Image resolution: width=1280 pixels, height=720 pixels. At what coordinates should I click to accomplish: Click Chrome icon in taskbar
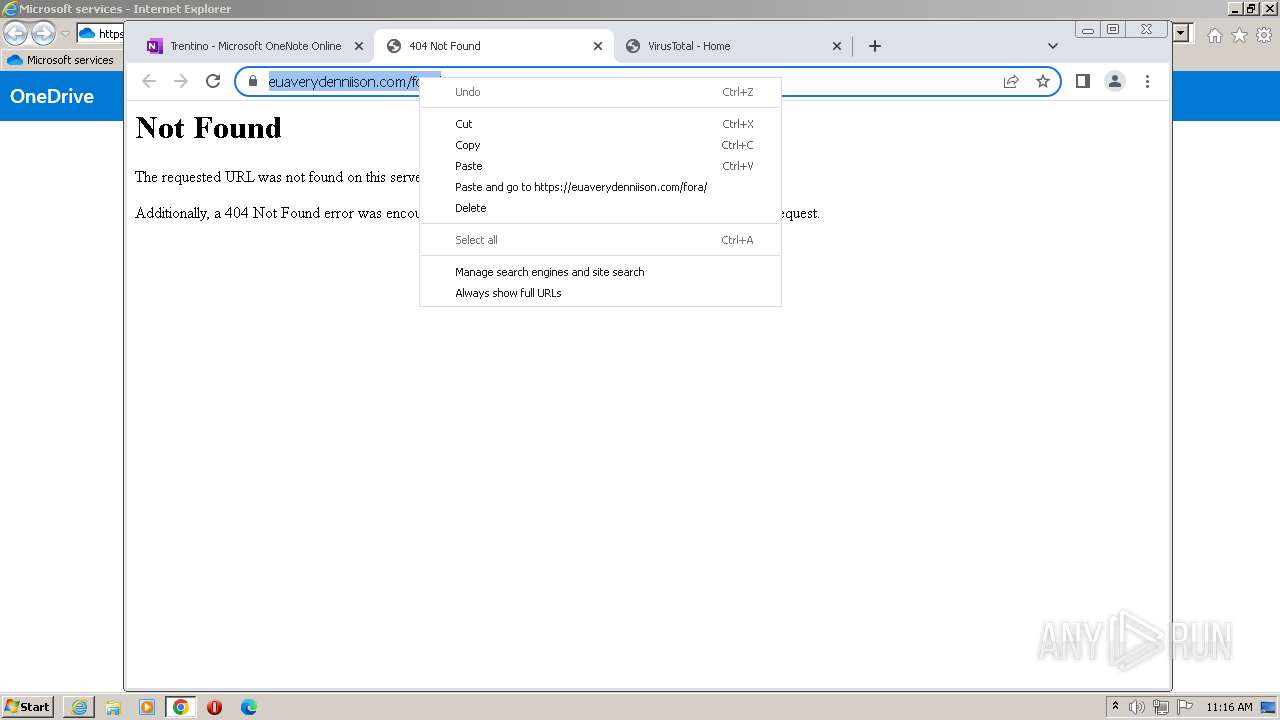tap(181, 707)
